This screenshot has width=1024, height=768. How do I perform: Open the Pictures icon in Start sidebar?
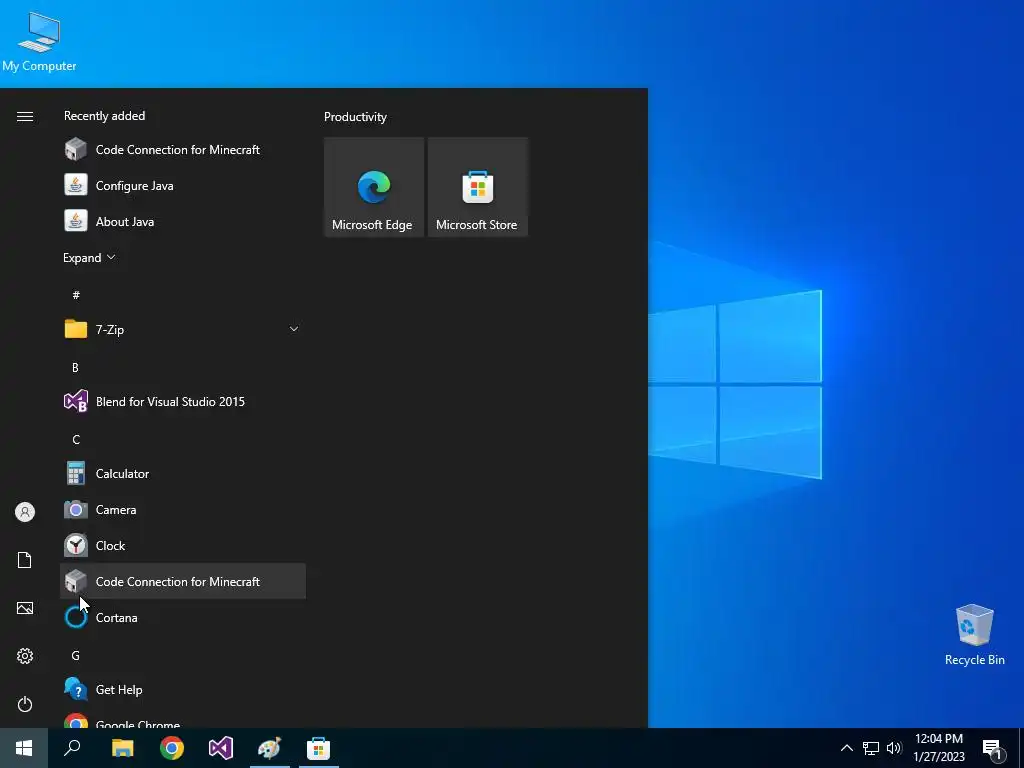(25, 608)
